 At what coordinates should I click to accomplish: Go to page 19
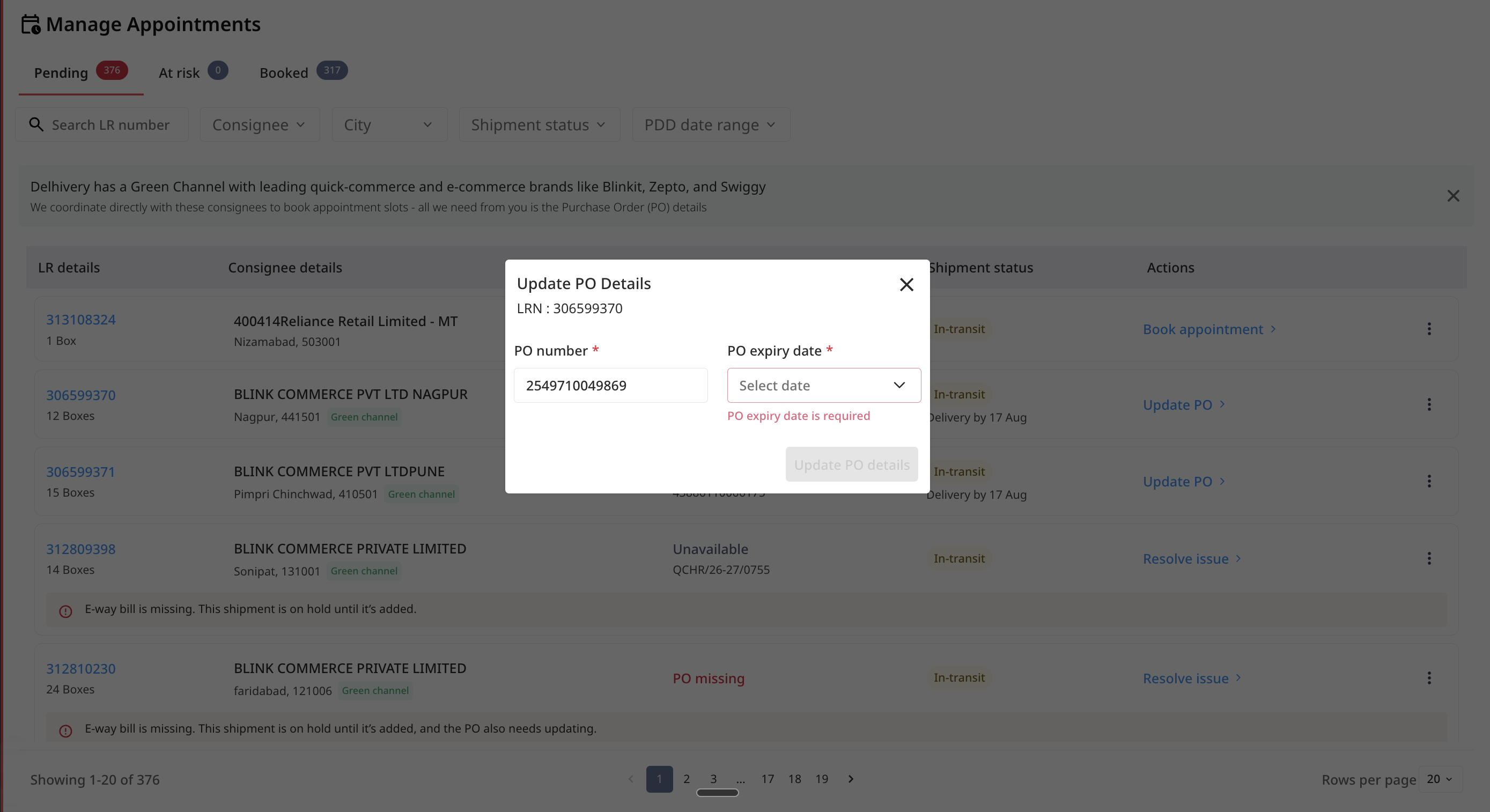tap(822, 779)
